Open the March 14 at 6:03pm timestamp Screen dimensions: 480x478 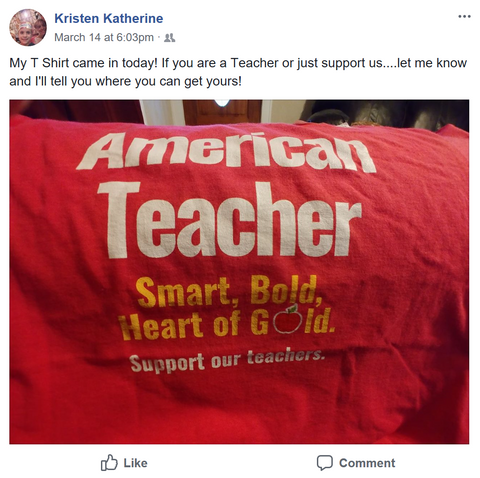[104, 37]
